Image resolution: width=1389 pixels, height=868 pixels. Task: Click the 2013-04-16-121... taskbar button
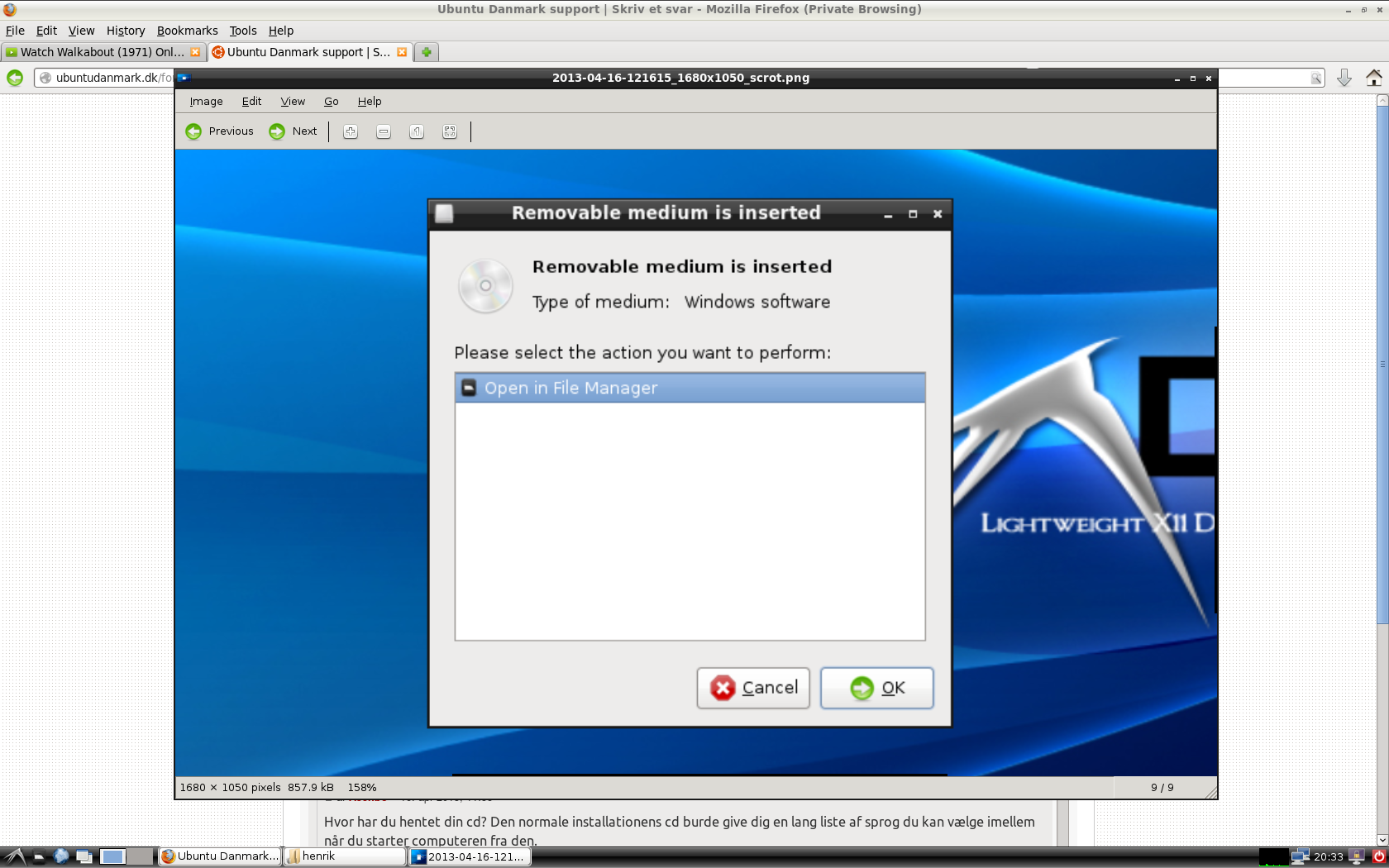470,857
